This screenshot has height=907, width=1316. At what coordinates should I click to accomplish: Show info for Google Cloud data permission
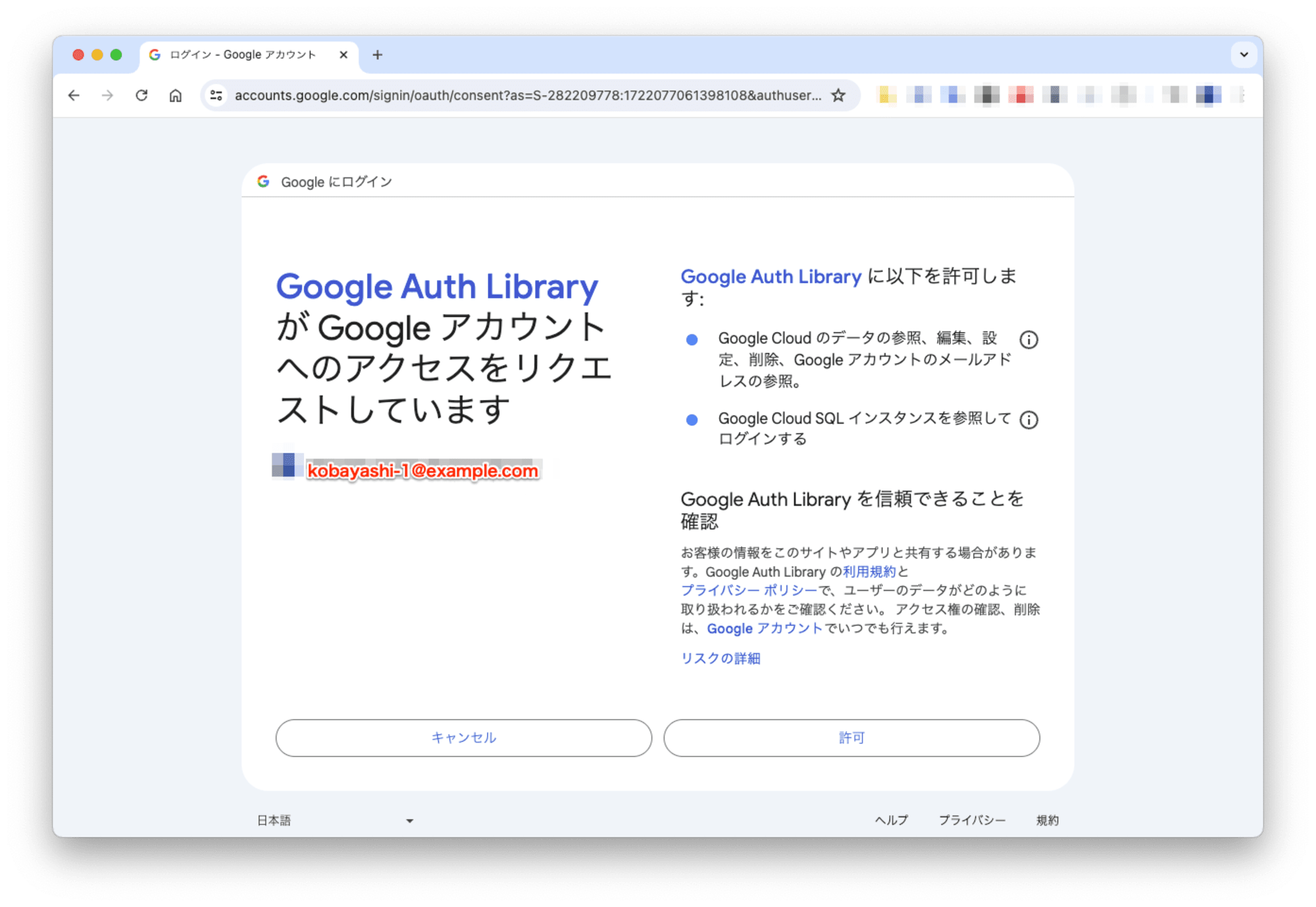[1028, 339]
